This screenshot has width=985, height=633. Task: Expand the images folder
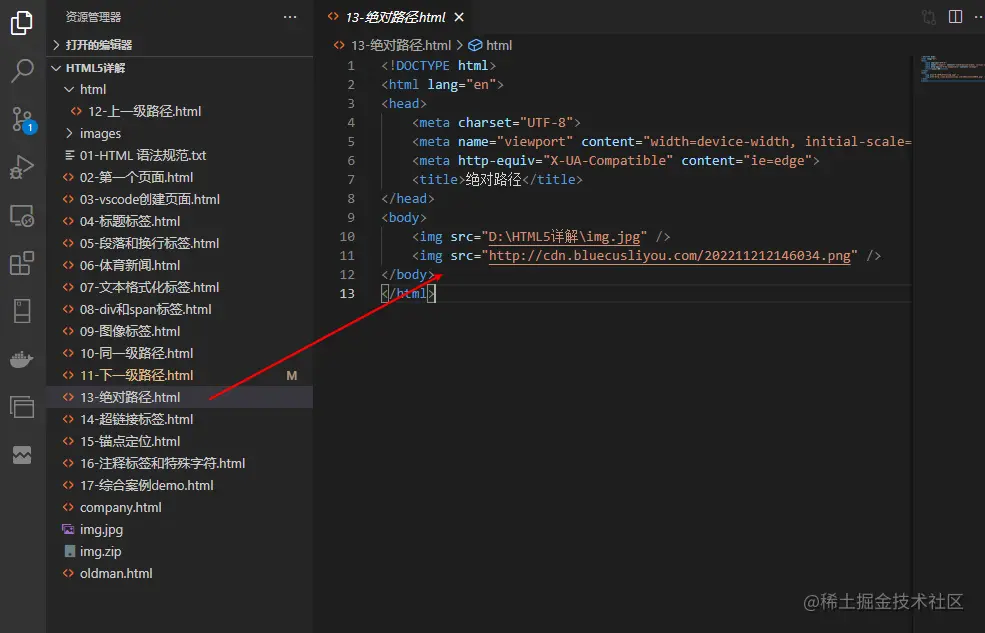[180, 133]
